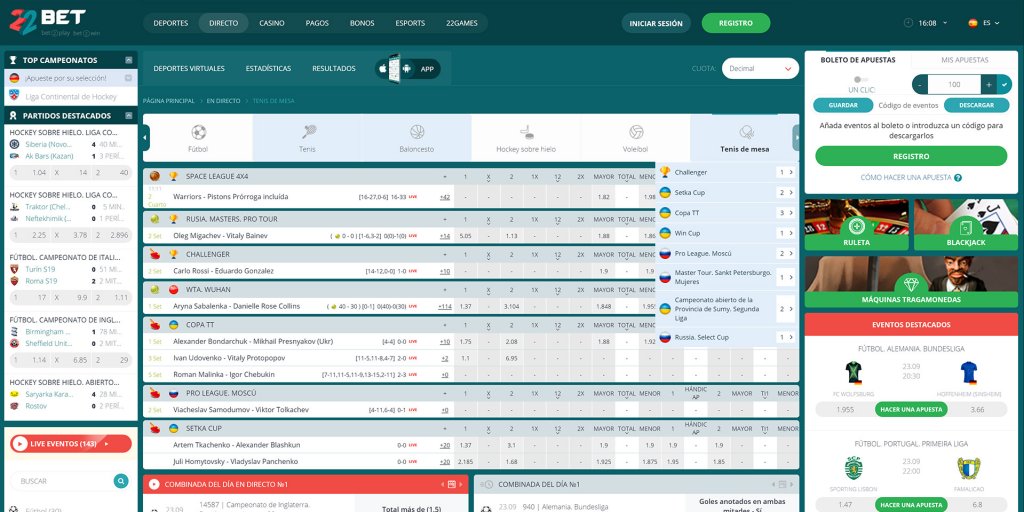Open the ESTADÍSTICAS link

coord(268,69)
